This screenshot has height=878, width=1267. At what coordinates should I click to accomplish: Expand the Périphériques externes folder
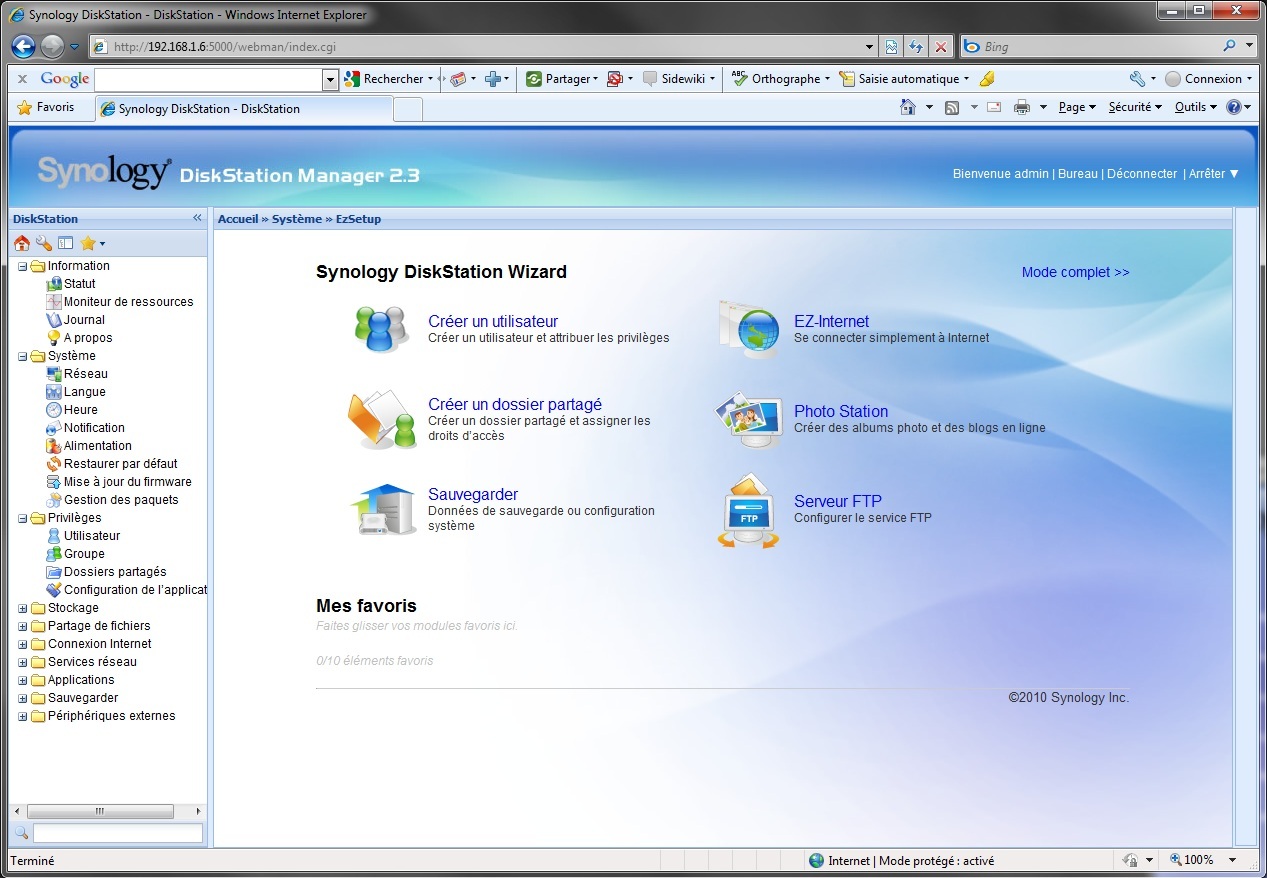click(23, 716)
